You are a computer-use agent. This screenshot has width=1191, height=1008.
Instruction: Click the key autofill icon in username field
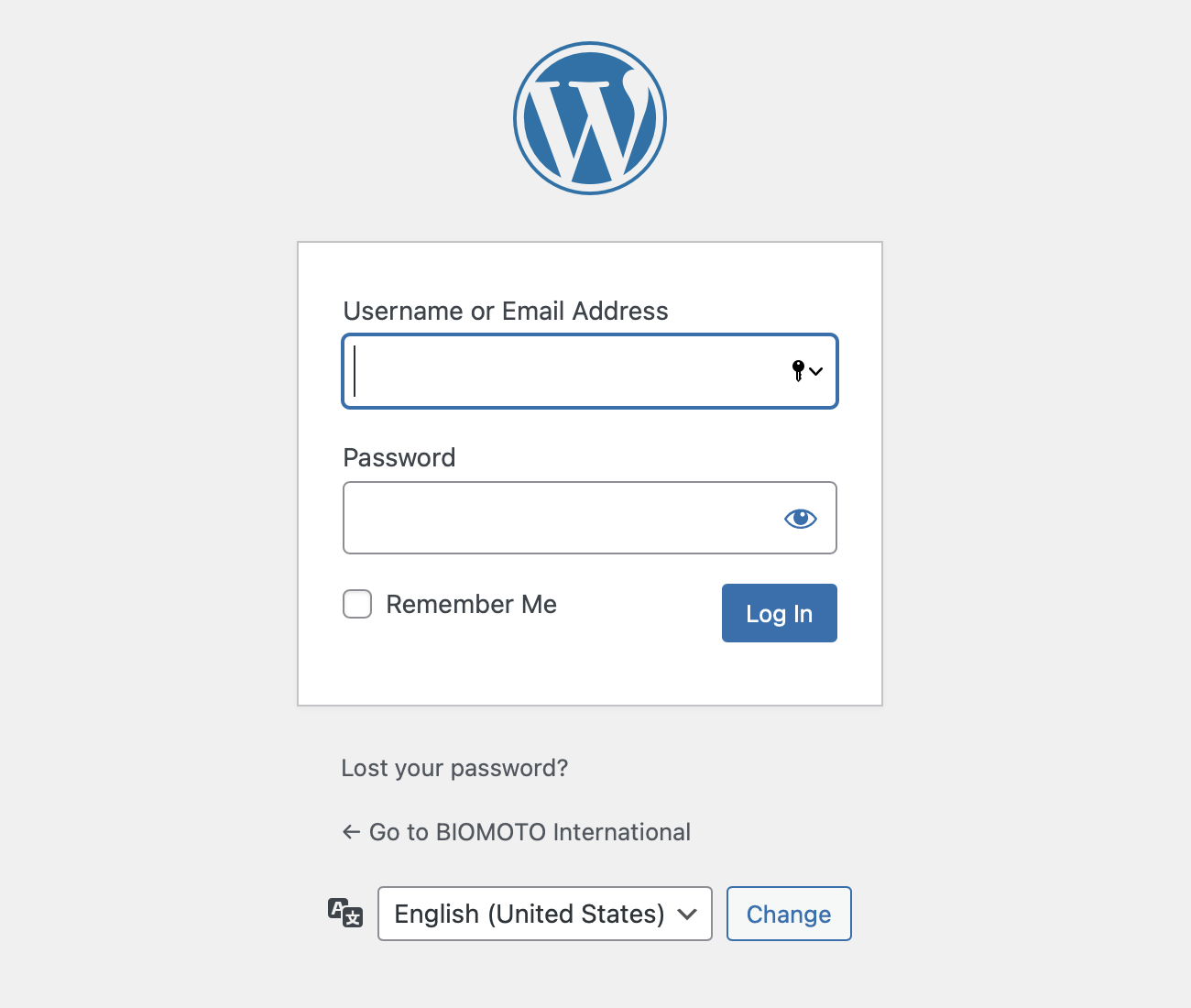[x=798, y=370]
